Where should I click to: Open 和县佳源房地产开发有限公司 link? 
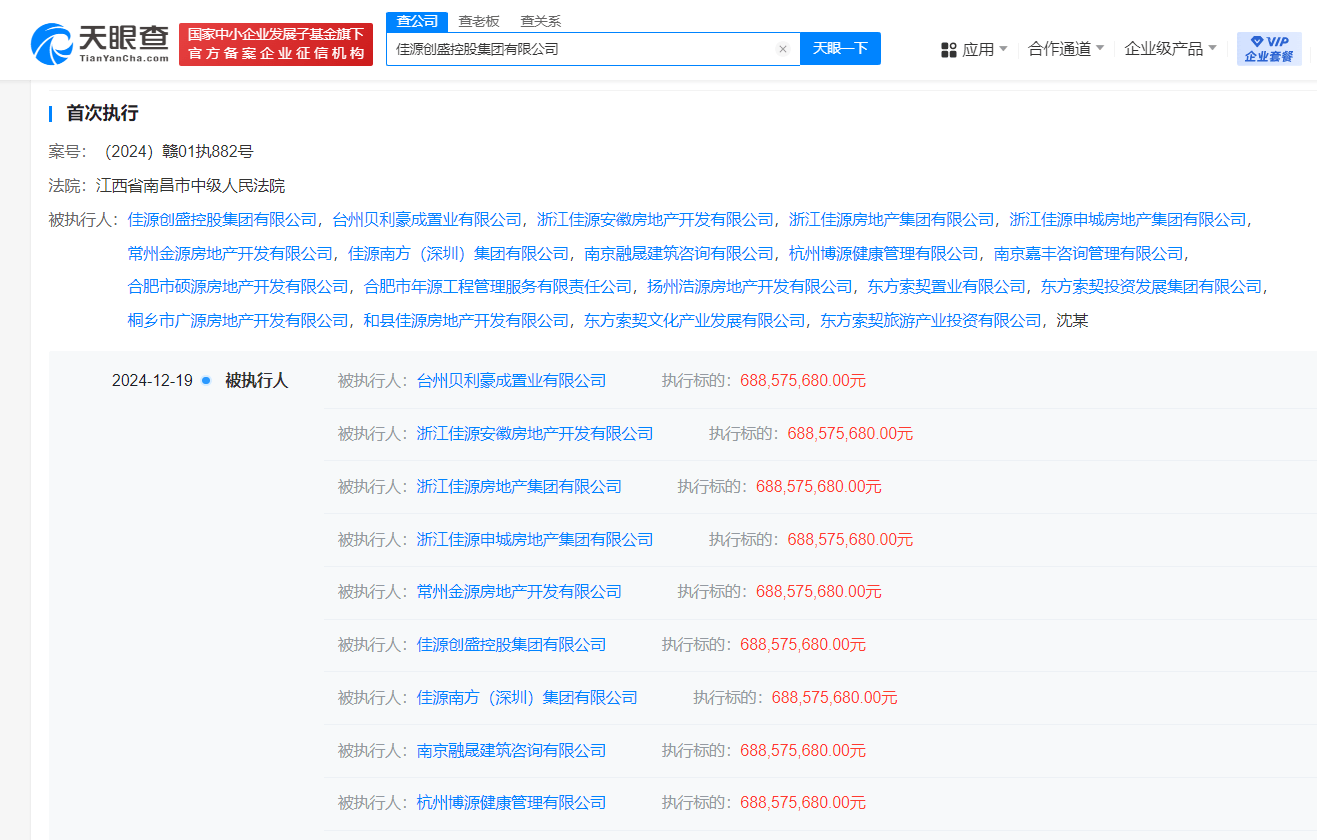[466, 321]
